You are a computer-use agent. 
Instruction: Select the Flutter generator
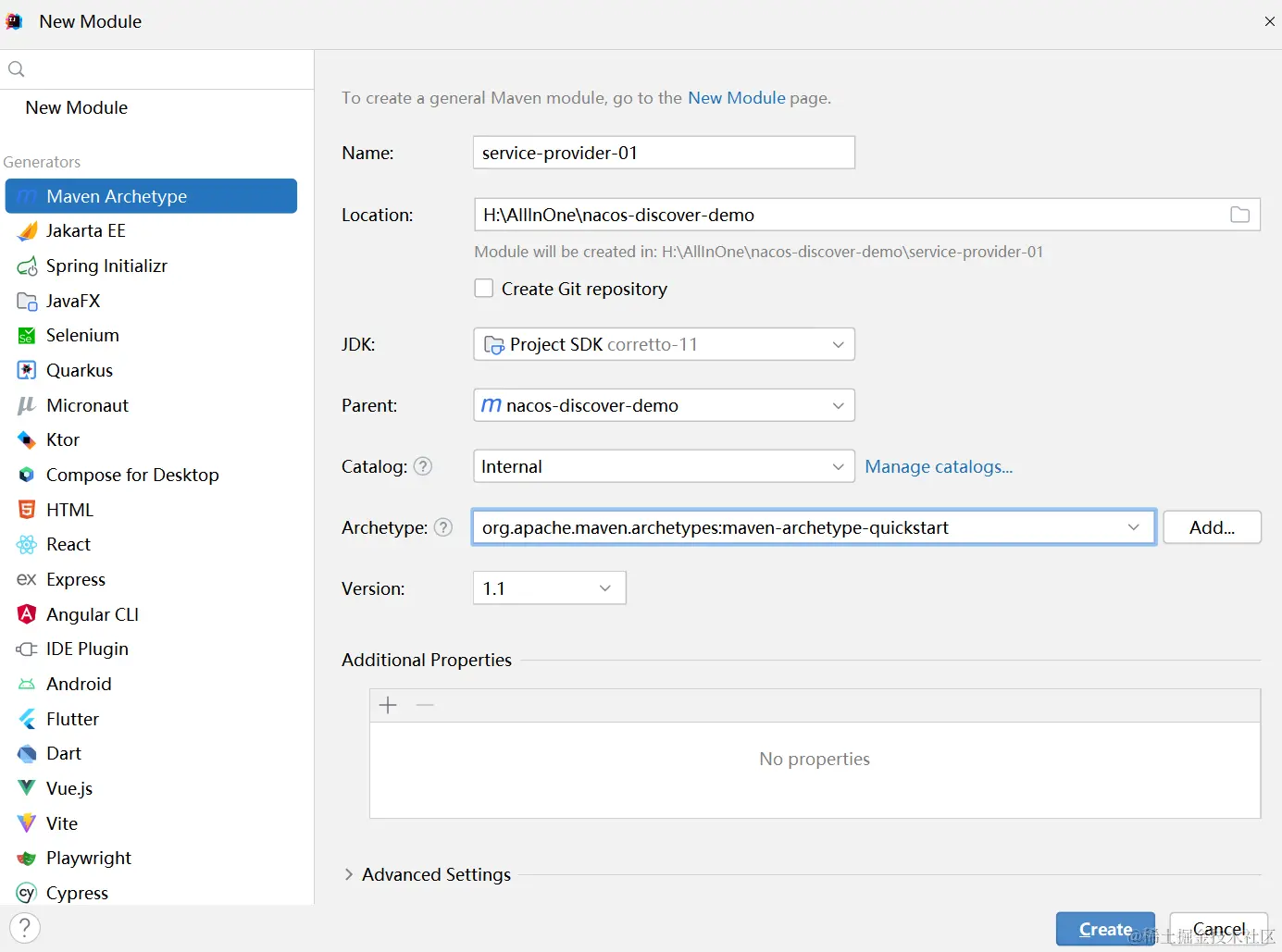(72, 719)
